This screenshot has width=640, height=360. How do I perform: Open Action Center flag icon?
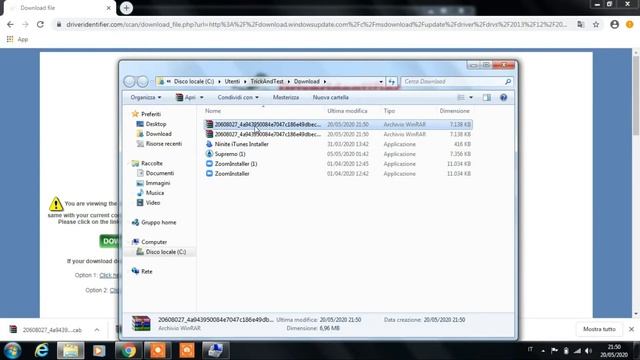pos(554,351)
